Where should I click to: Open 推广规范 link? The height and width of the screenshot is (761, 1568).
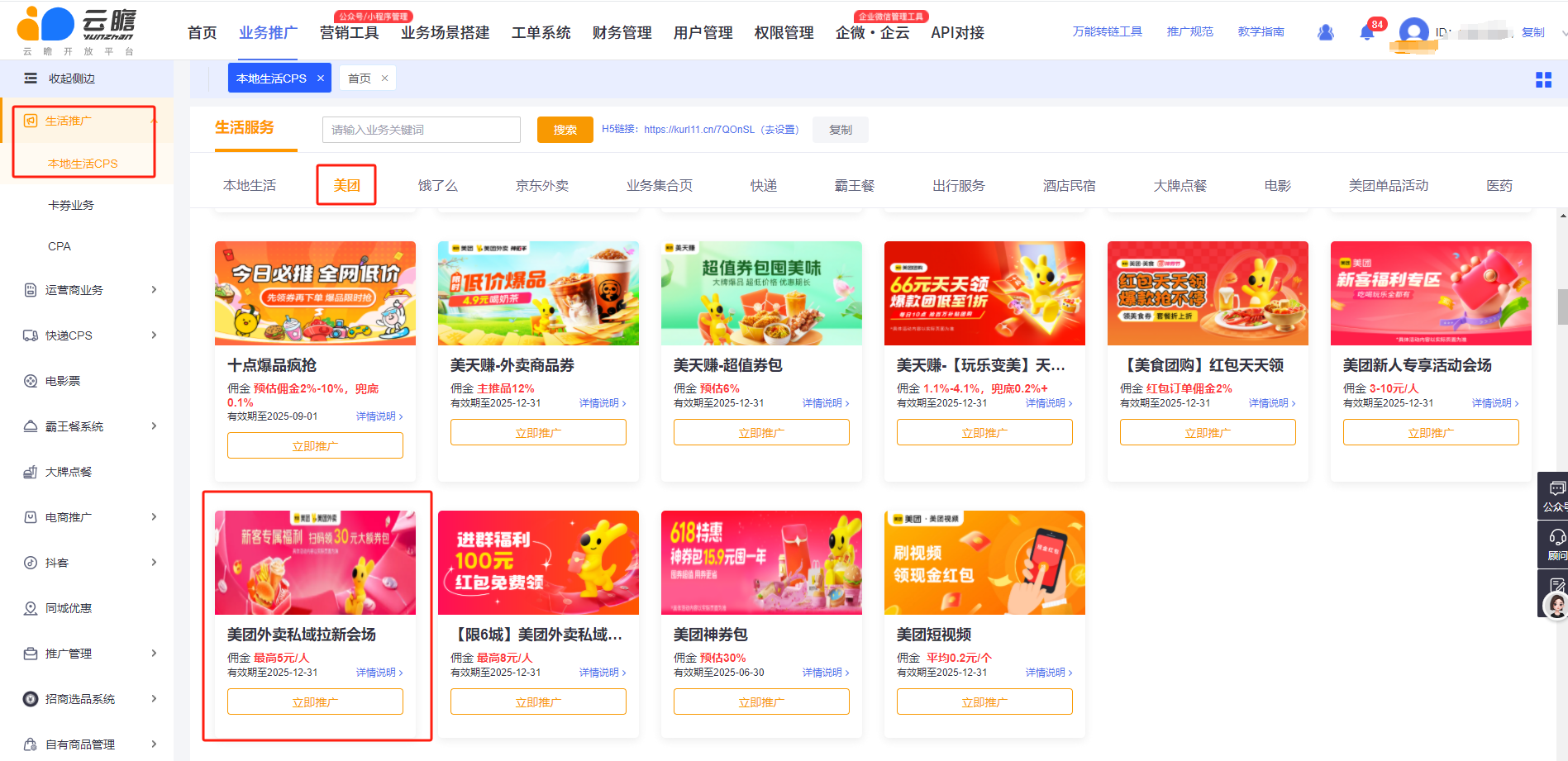tap(1190, 31)
